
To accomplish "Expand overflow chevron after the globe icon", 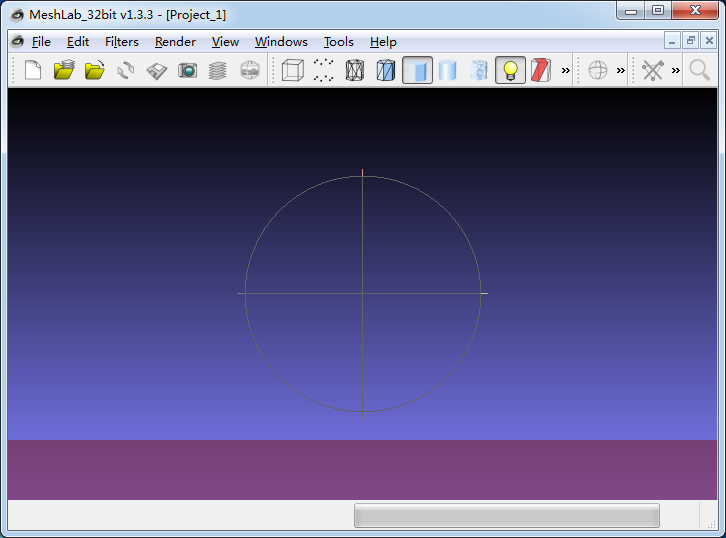I will tap(621, 70).
